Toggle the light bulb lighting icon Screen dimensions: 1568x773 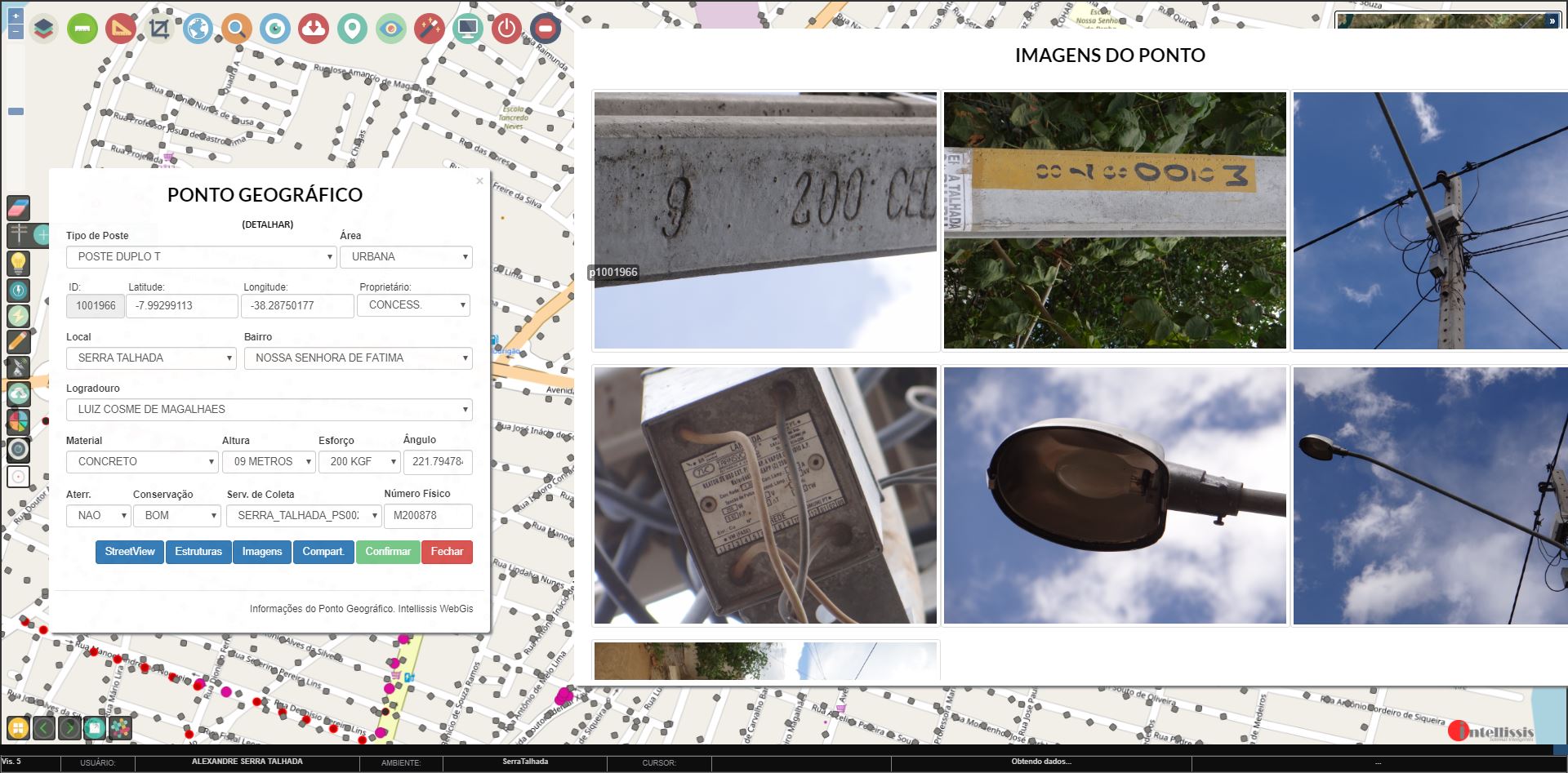18,263
